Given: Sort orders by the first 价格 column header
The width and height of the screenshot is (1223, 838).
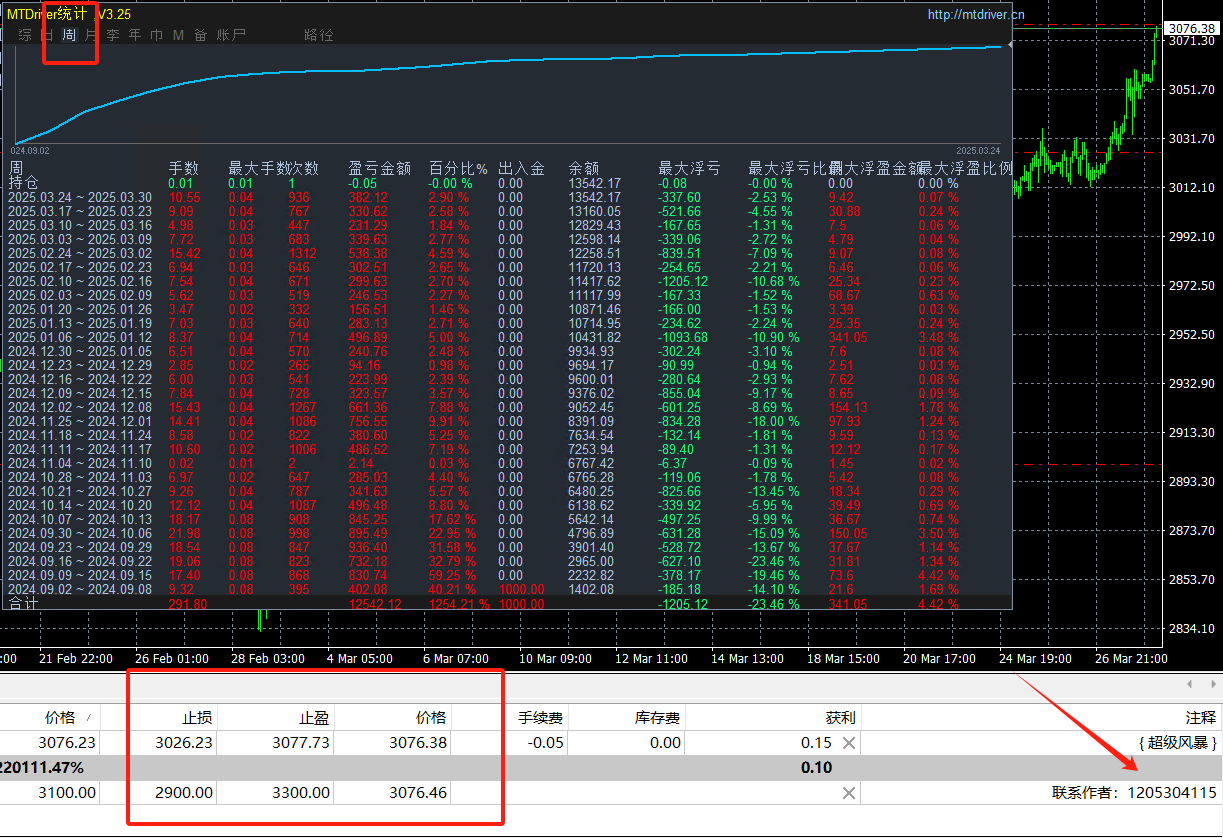Looking at the screenshot, I should click(60, 717).
